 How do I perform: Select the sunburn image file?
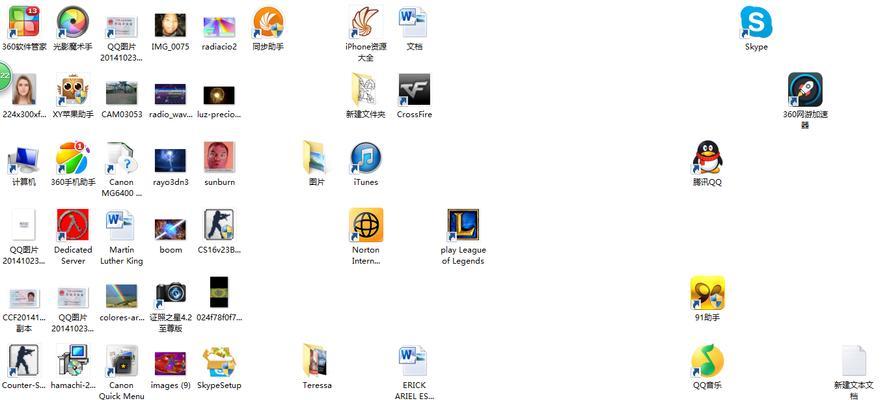click(219, 157)
